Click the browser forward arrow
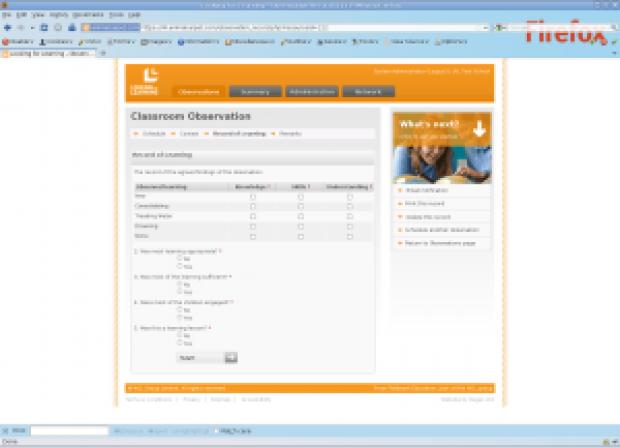 click(21, 27)
